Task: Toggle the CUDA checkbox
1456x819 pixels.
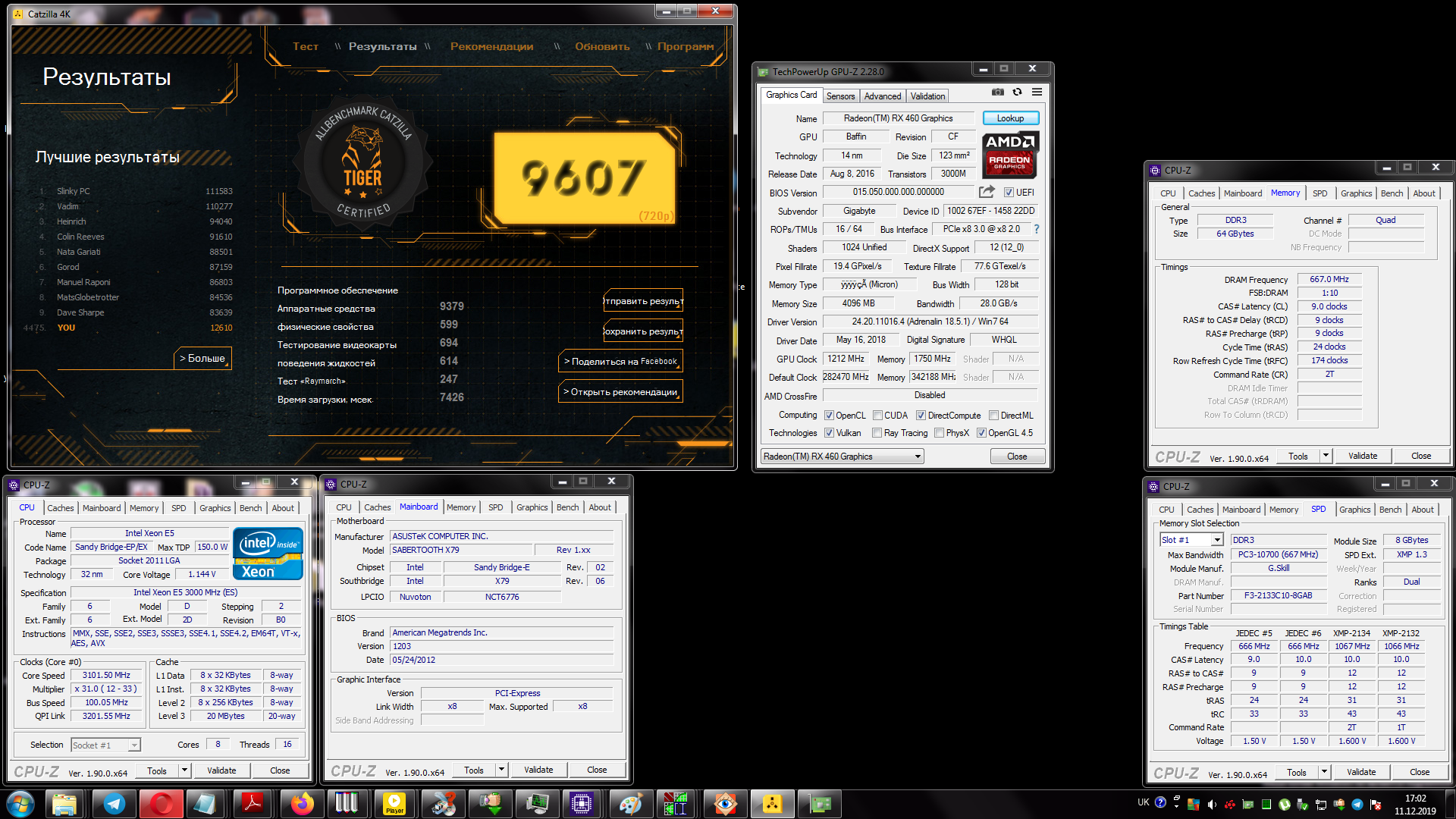Action: tap(877, 416)
